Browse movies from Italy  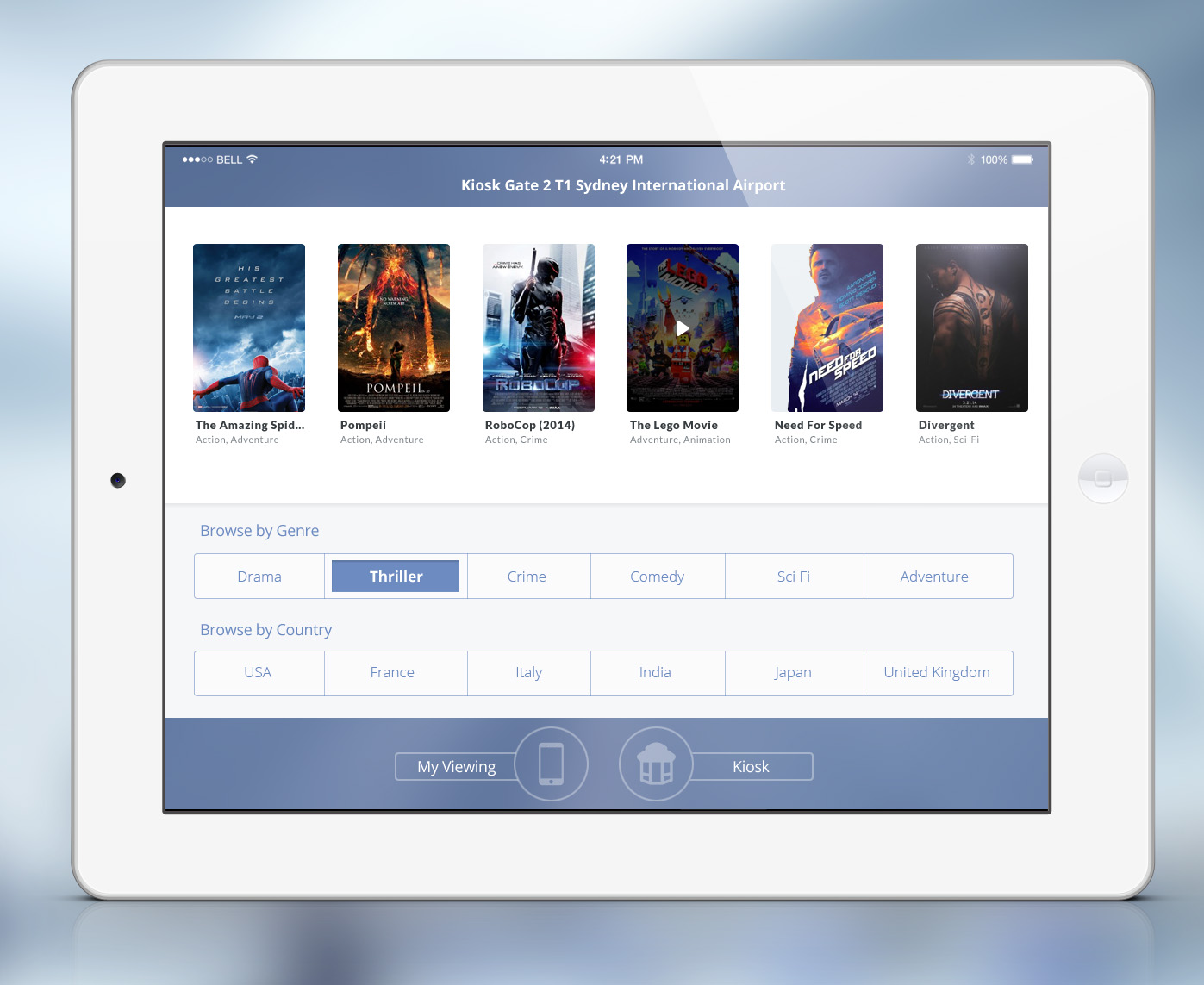pos(529,673)
